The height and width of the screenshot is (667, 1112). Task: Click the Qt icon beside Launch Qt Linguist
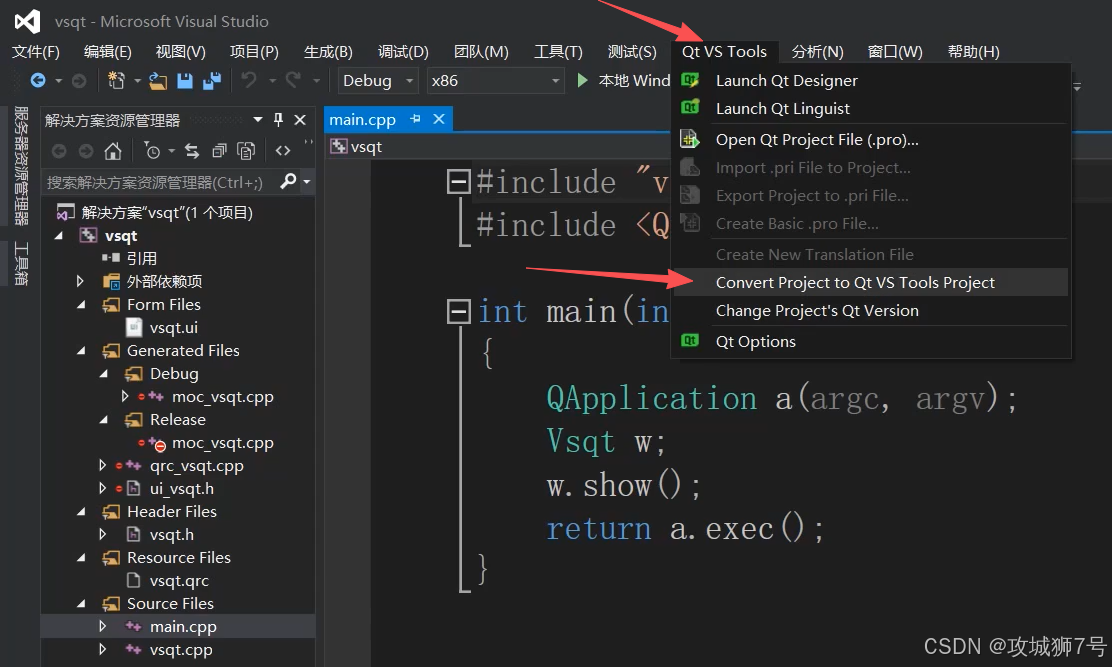pos(690,108)
